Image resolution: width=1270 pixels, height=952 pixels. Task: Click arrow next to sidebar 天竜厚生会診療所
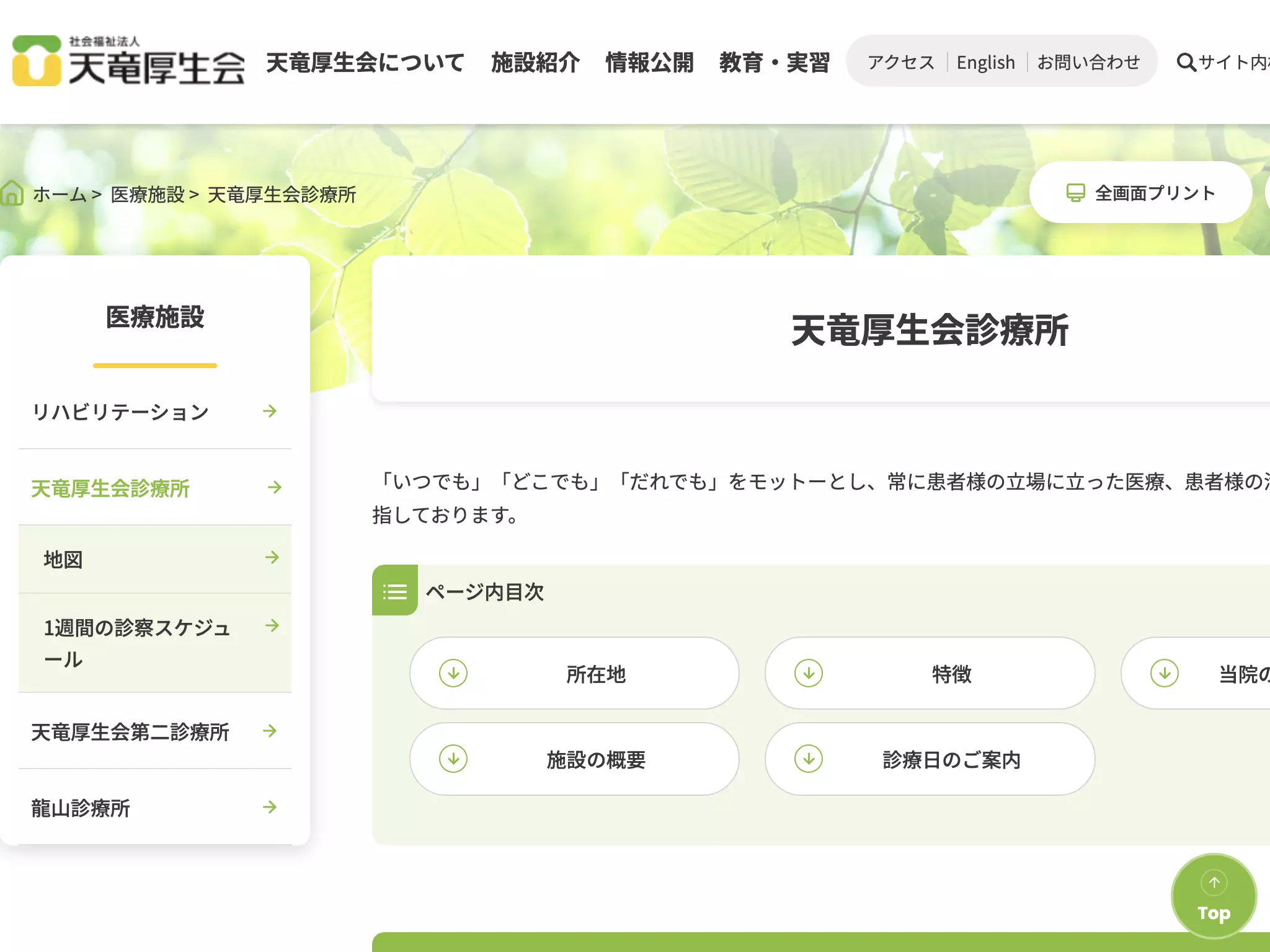pyautogui.click(x=275, y=487)
